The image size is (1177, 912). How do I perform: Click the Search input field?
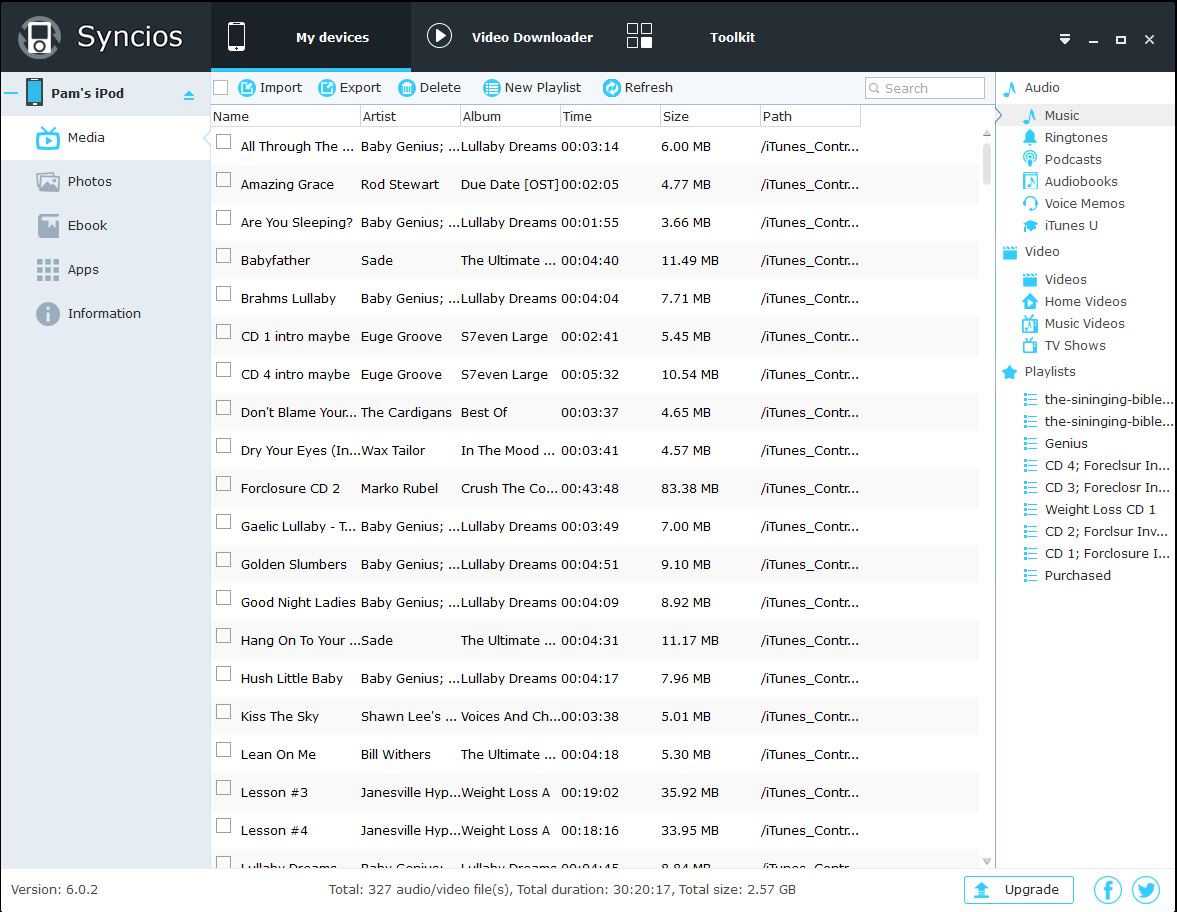(x=925, y=88)
